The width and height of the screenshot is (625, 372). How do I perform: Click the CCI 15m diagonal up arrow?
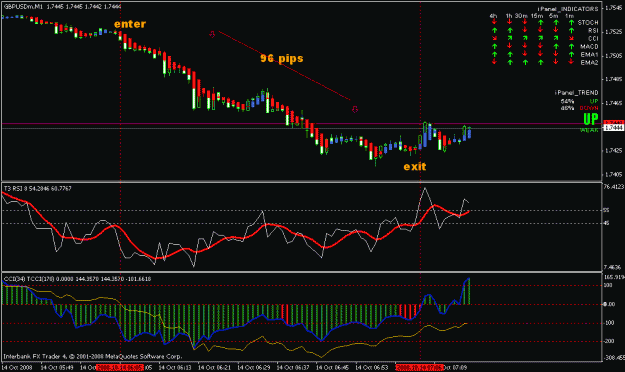(540, 38)
